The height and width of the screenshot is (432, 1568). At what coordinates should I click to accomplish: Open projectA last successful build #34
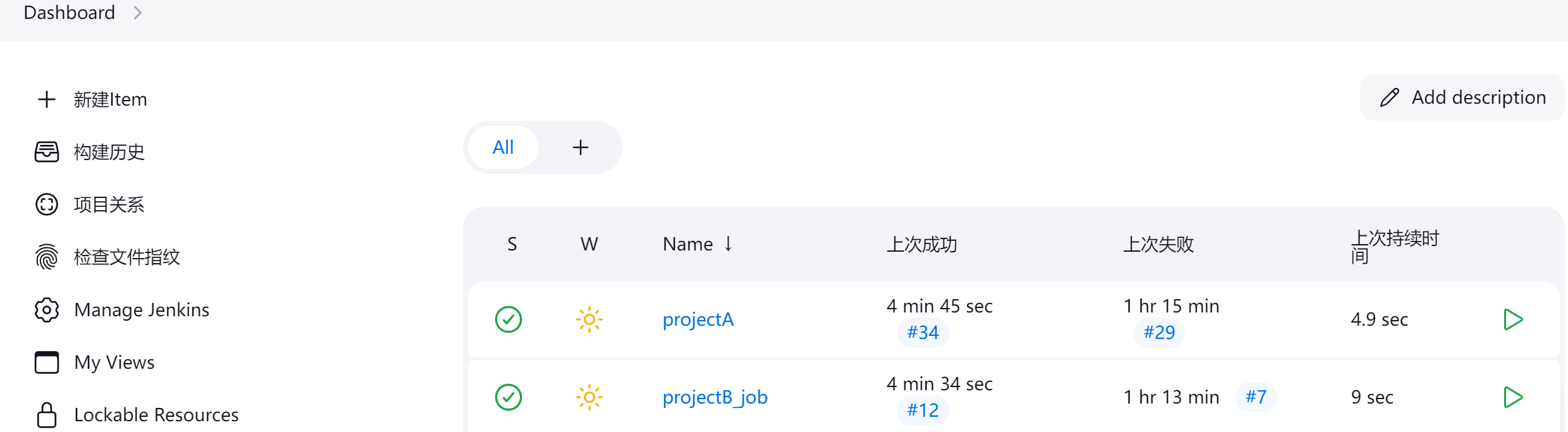923,333
